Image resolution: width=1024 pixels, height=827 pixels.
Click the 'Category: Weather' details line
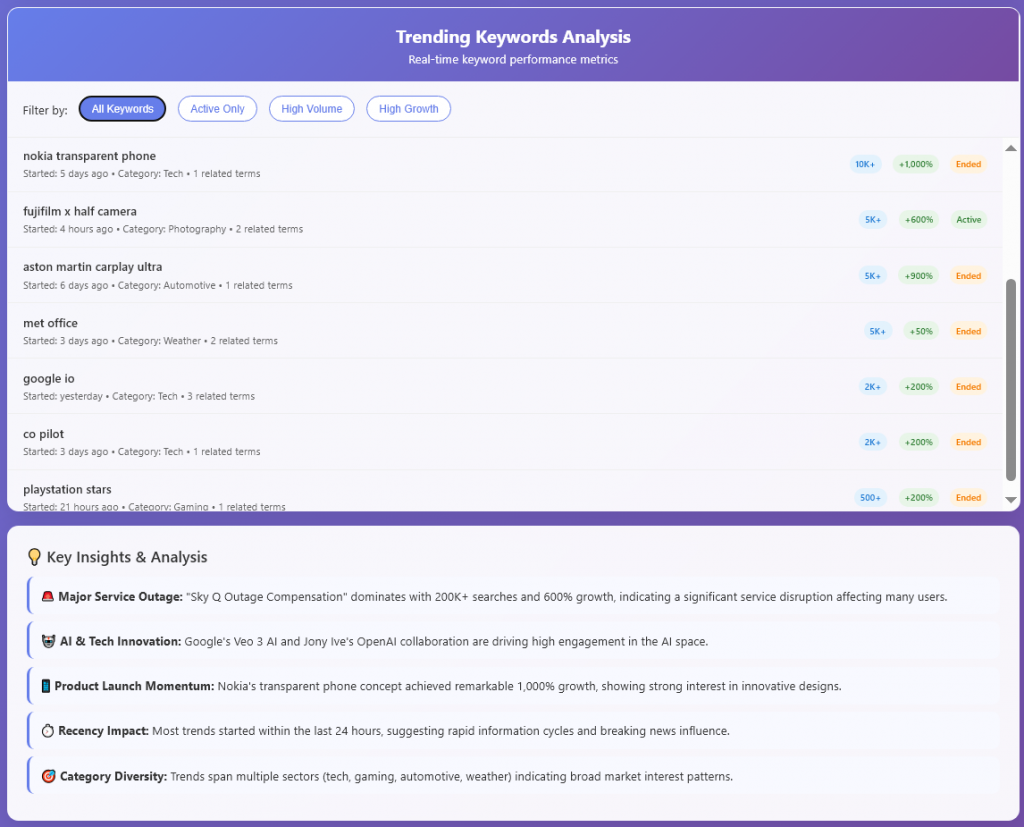pyautogui.click(x=150, y=341)
